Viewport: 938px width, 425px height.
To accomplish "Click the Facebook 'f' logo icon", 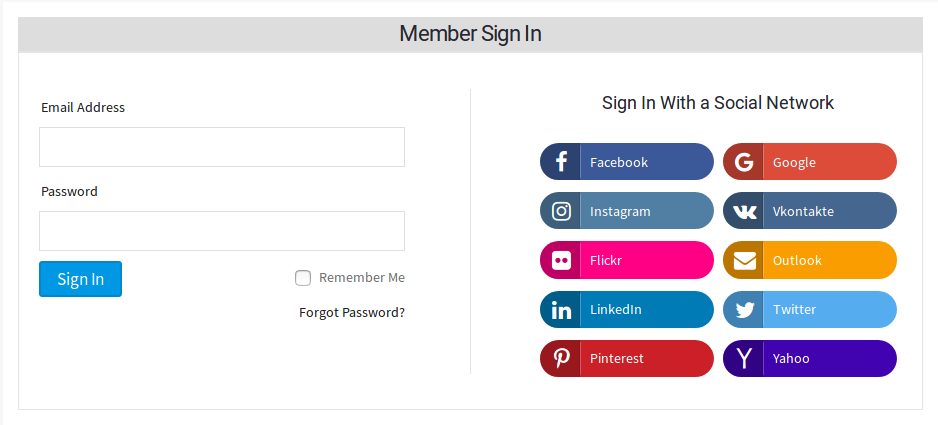I will [x=561, y=162].
